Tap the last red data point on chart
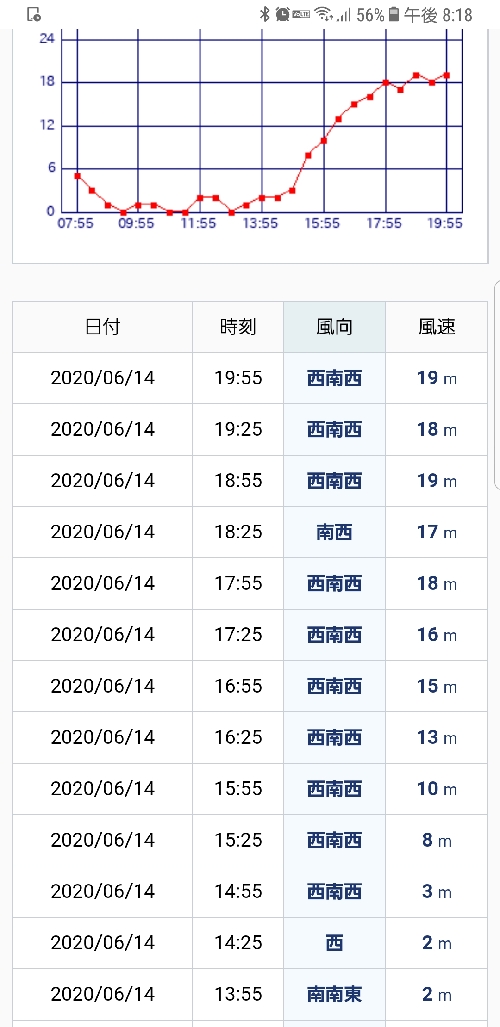Image resolution: width=500 pixels, height=1027 pixels. [x=447, y=75]
